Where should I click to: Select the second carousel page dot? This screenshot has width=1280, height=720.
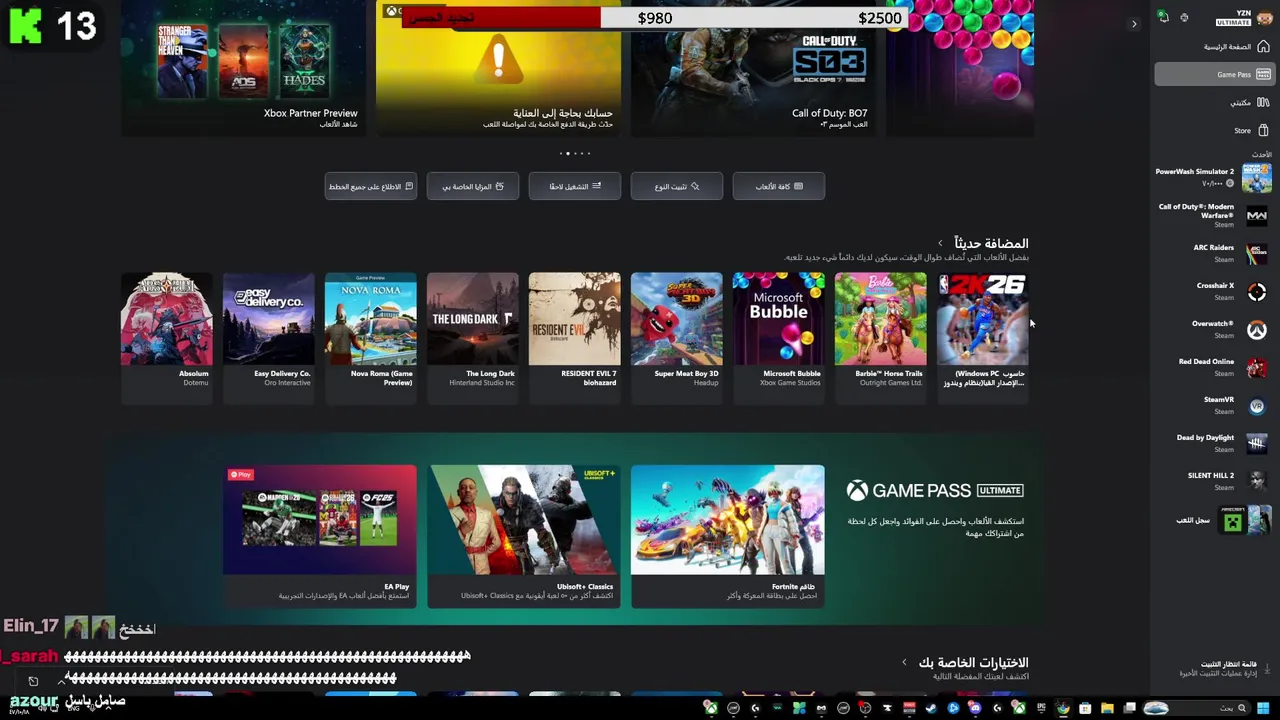click(x=568, y=153)
